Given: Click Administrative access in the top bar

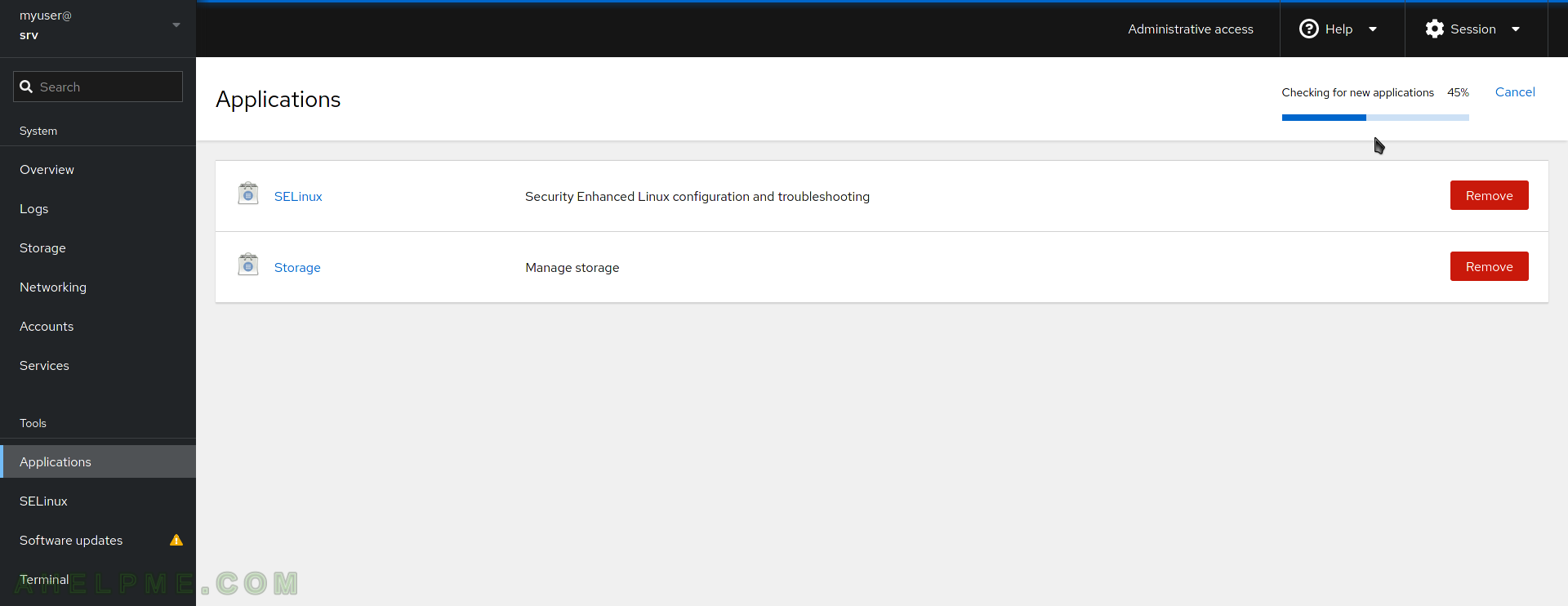Looking at the screenshot, I should pyautogui.click(x=1191, y=29).
